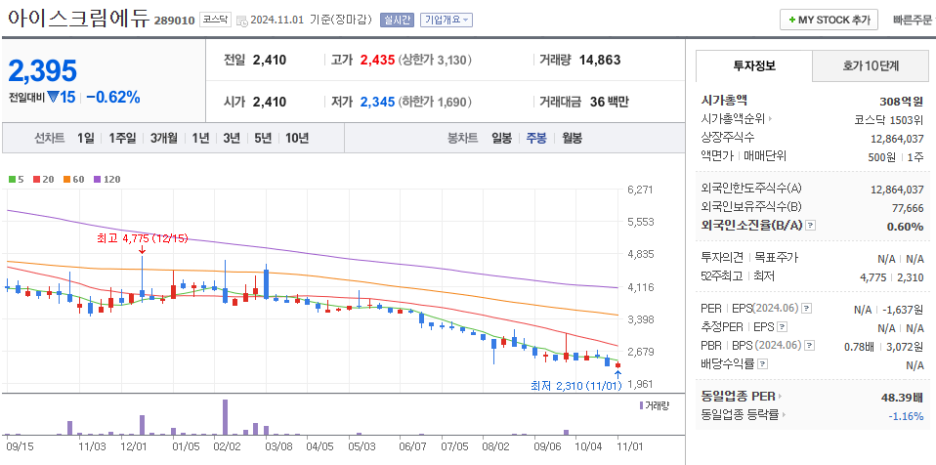Viewport: 936px width, 465px height.
Task: Click the 최고 4,775 (12/15) chart marker
Action: tap(142, 238)
